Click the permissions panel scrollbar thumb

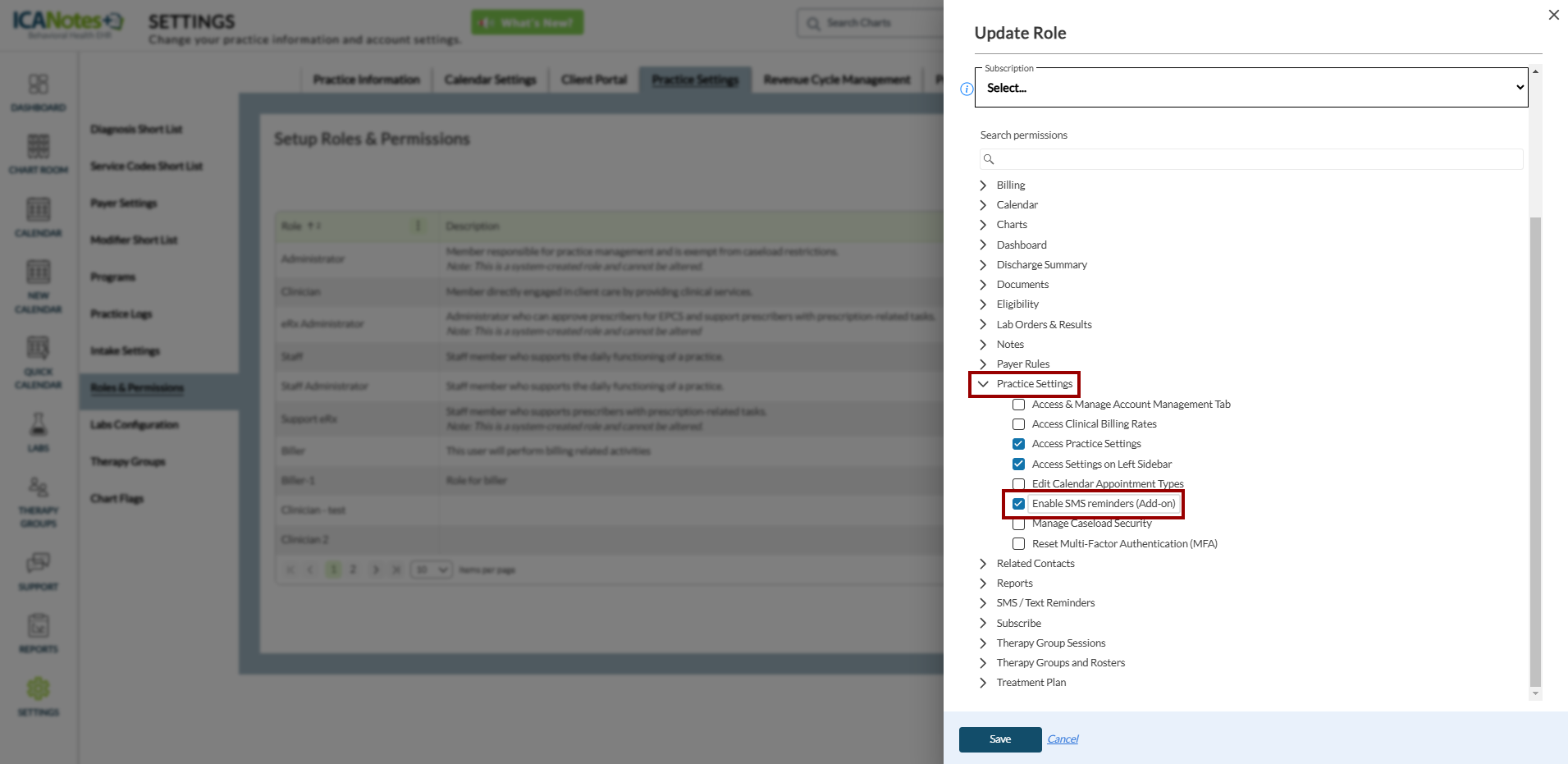coord(1536,451)
